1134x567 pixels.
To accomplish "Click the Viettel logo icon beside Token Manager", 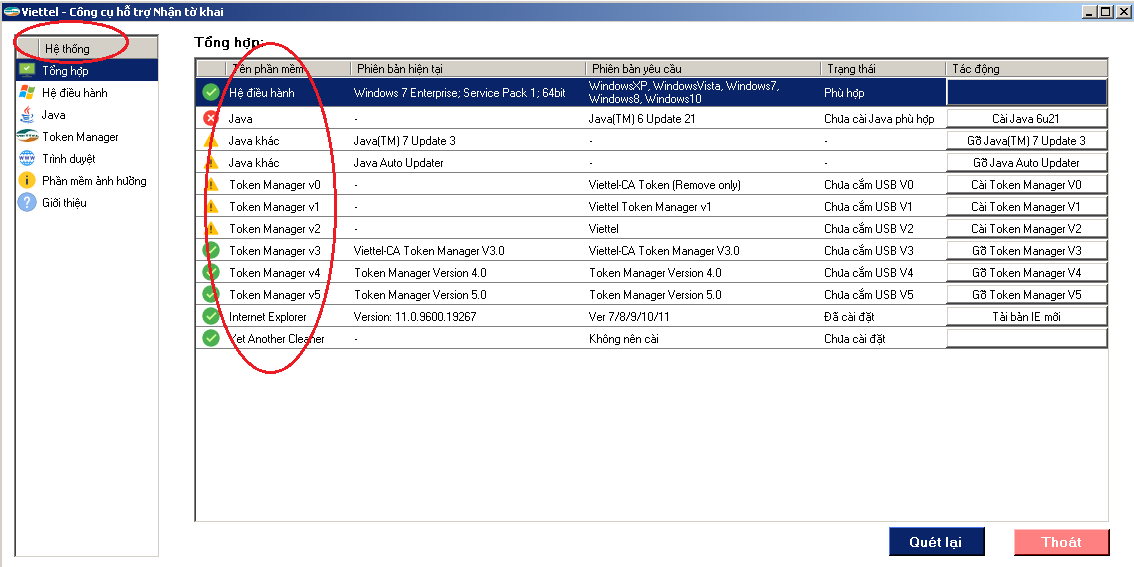I will tap(27, 137).
